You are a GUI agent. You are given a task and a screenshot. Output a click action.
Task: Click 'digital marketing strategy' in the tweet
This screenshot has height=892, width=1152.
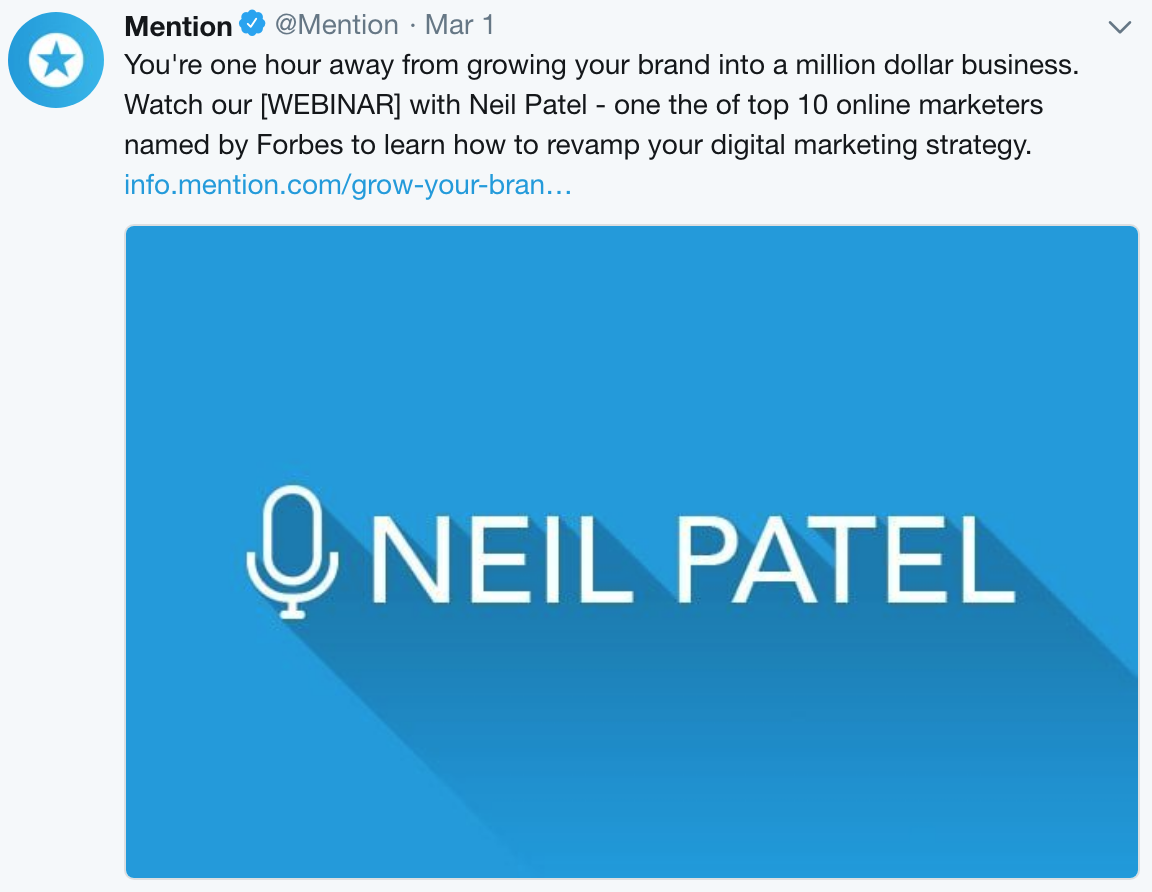pos(871,145)
